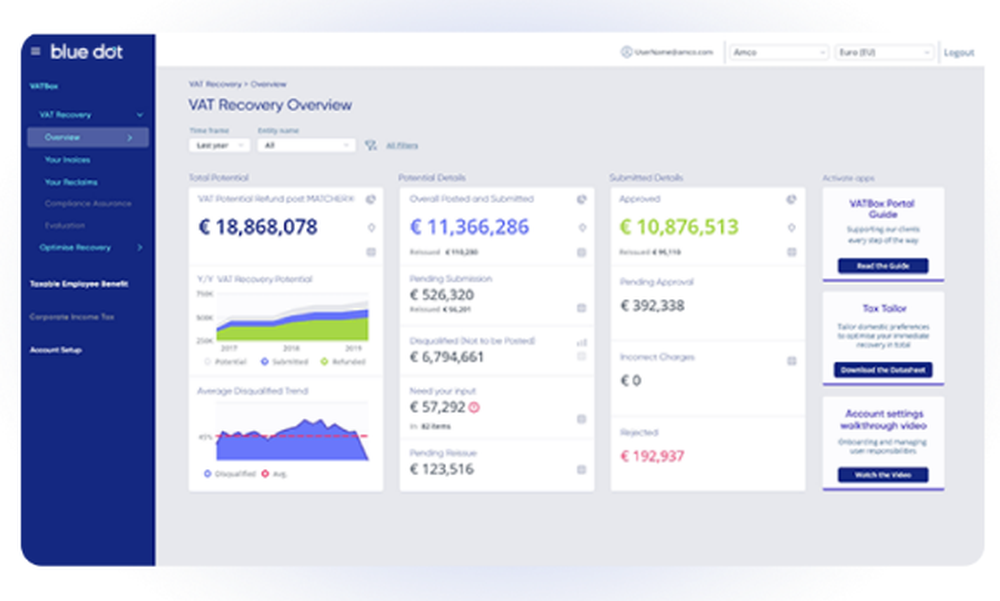
Task: Collapse the VAT Recovery sidebar section
Action: [x=140, y=115]
